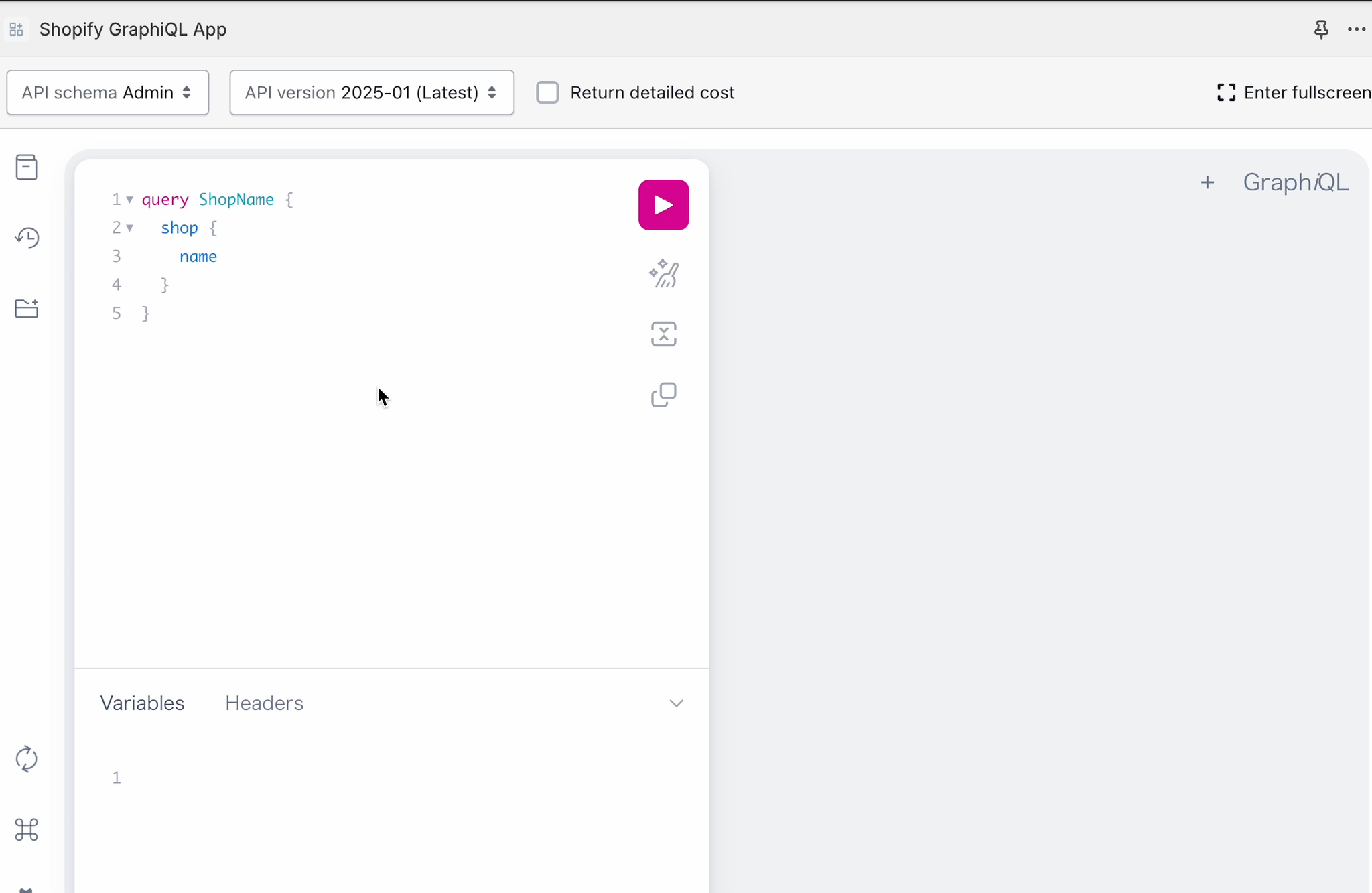Run the query with the play button
Viewport: 1372px width, 893px height.
(663, 205)
